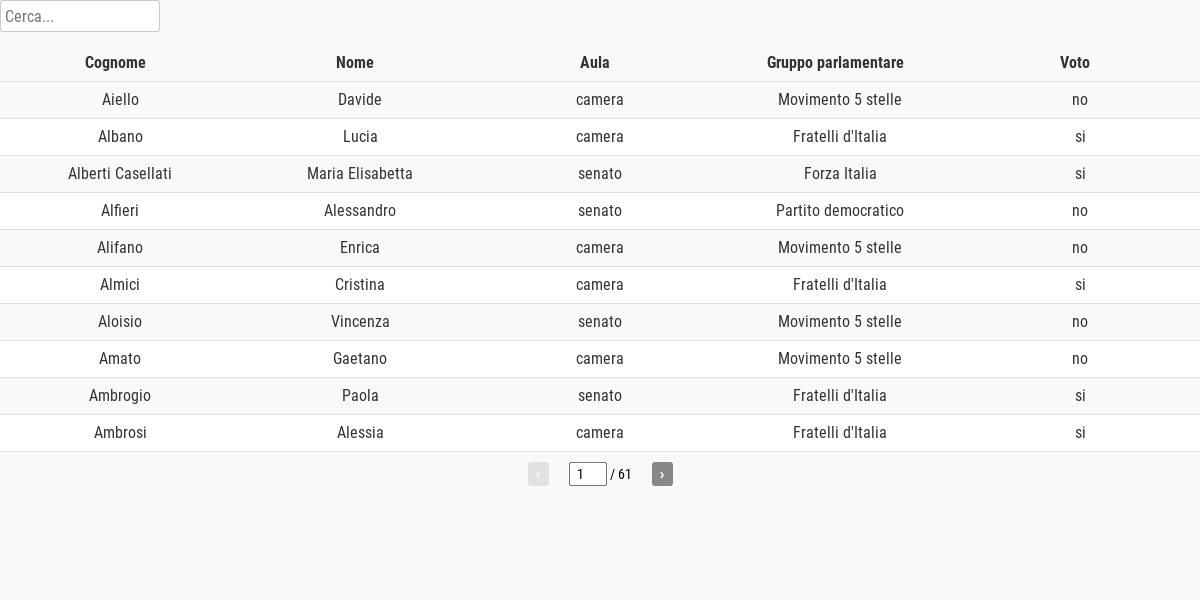Select the surname cell 'Aiello'
Viewport: 1200px width, 600px height.
(x=120, y=100)
